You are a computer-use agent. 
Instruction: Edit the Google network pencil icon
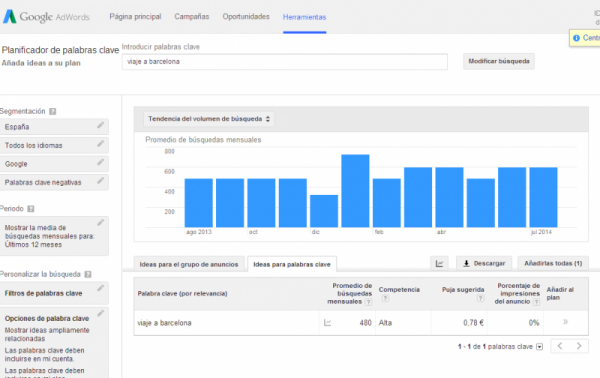pos(100,162)
